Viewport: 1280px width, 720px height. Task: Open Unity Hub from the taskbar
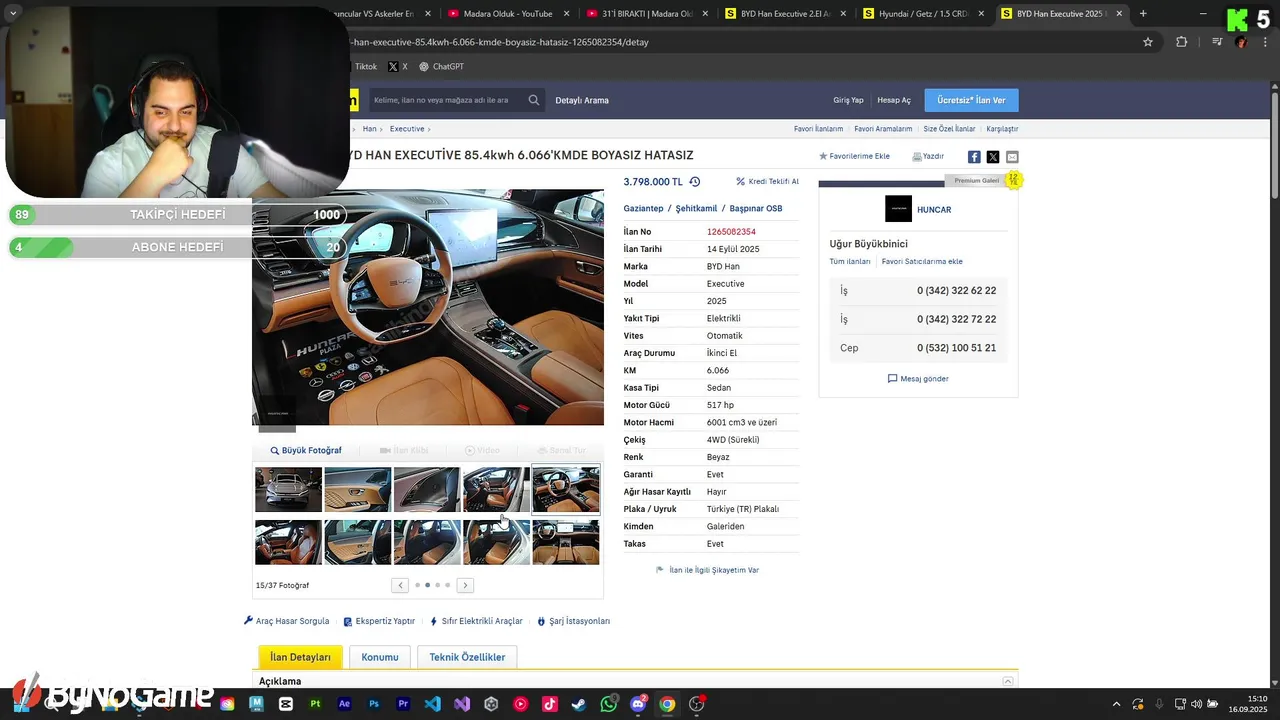point(491,704)
